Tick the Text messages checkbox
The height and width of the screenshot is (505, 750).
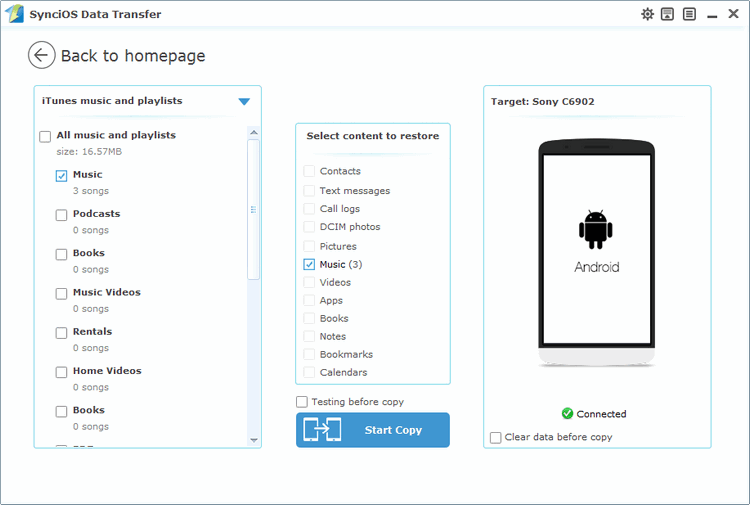(x=309, y=191)
